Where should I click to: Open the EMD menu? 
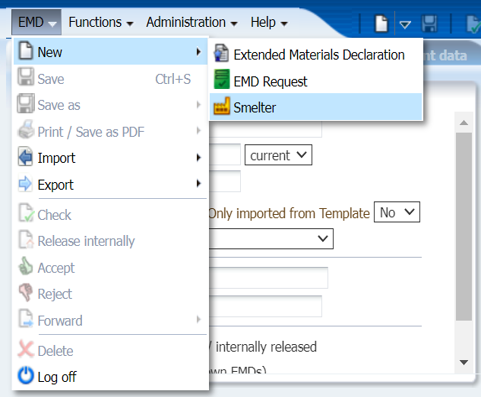tap(36, 22)
